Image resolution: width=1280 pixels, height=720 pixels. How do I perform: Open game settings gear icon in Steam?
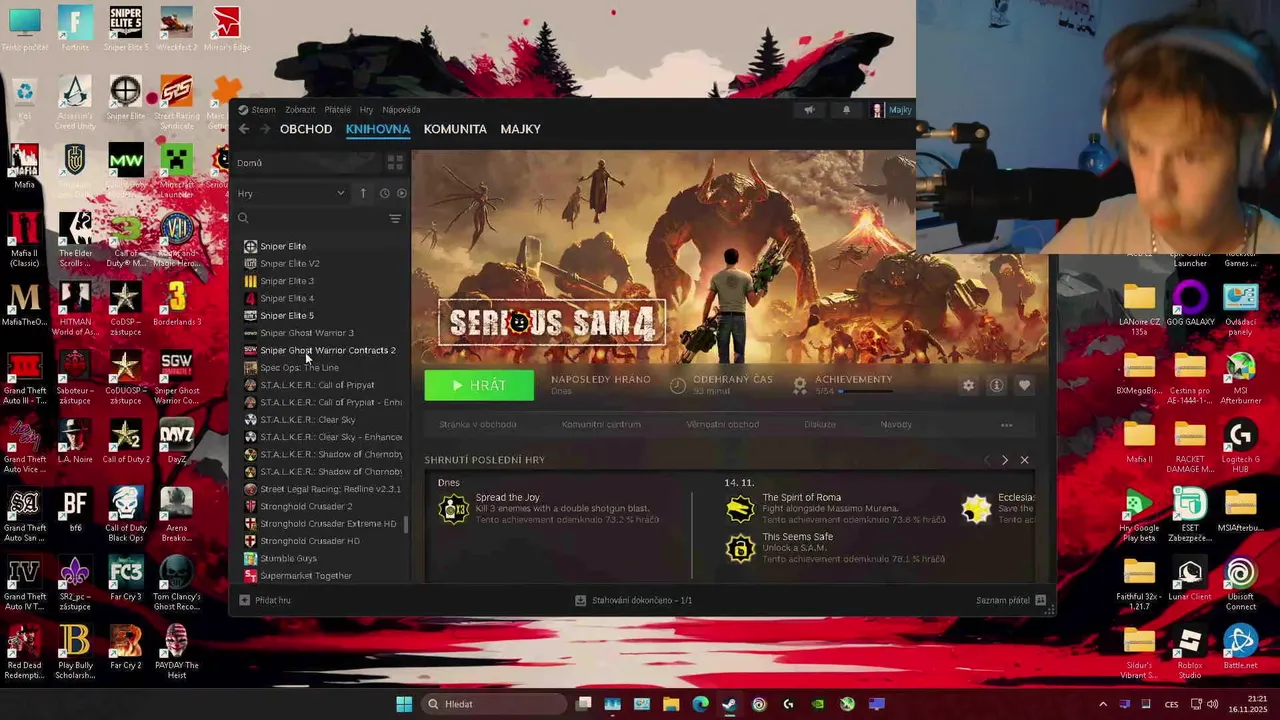click(x=968, y=385)
